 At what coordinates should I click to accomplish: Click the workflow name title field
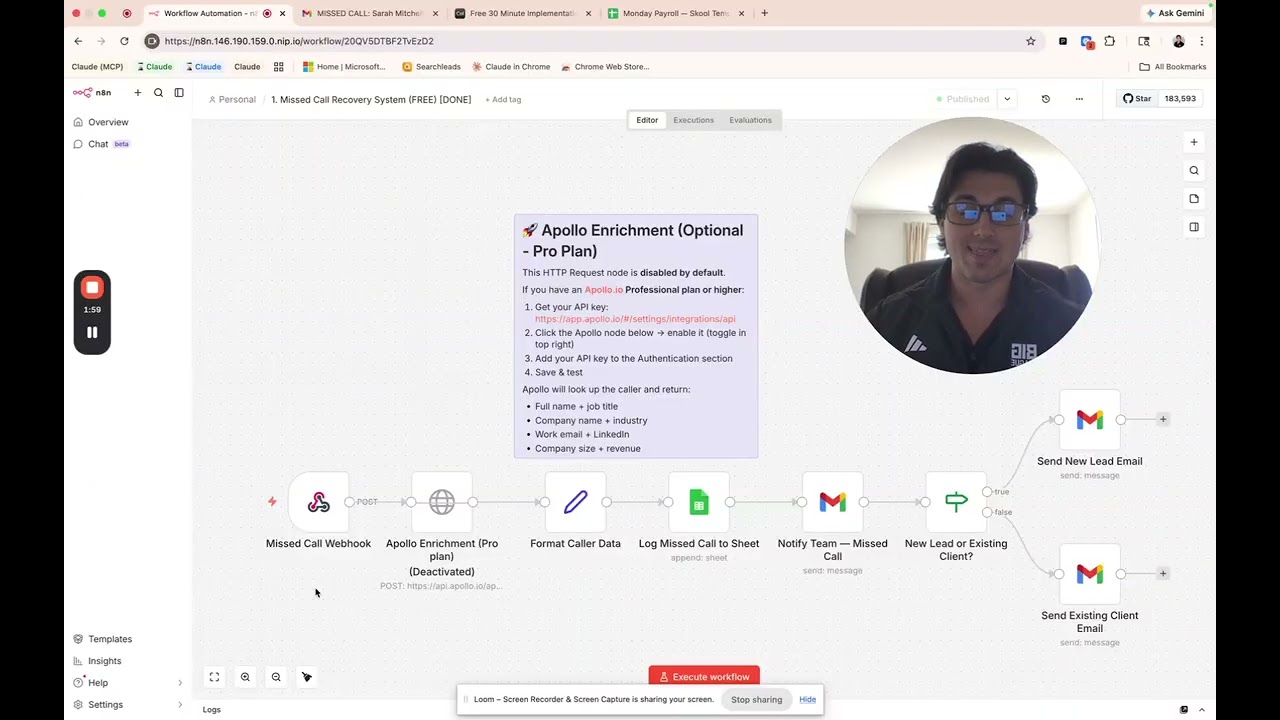[371, 100]
